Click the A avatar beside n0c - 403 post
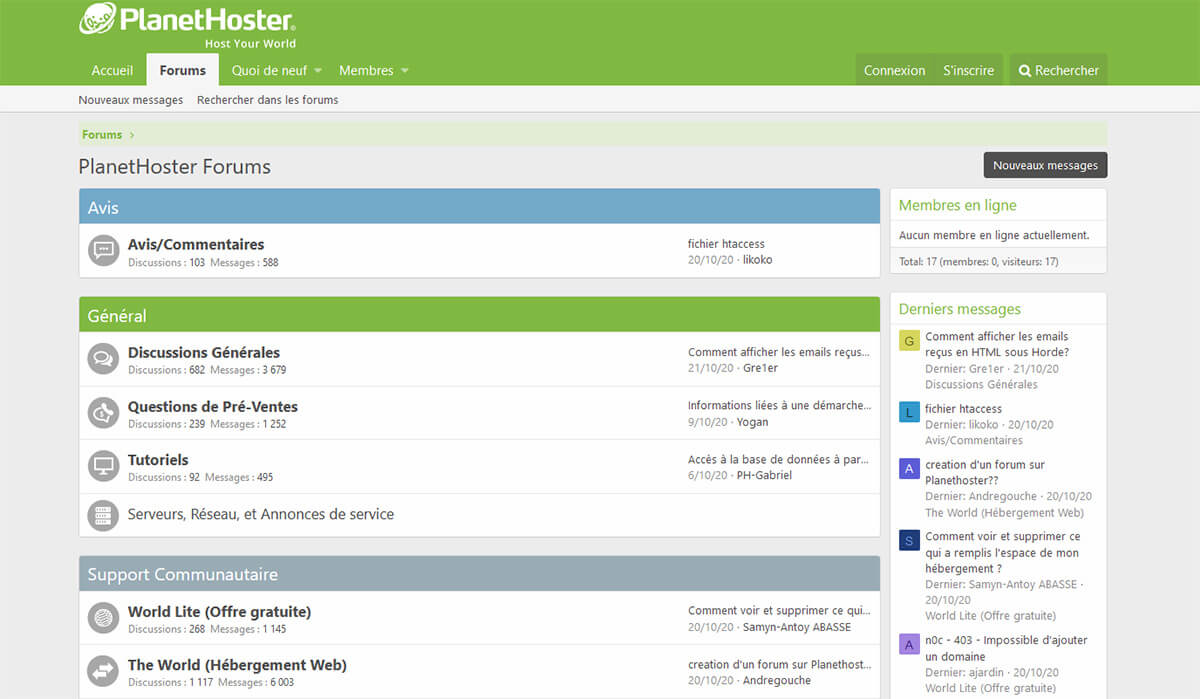The image size is (1200, 699). tap(909, 644)
